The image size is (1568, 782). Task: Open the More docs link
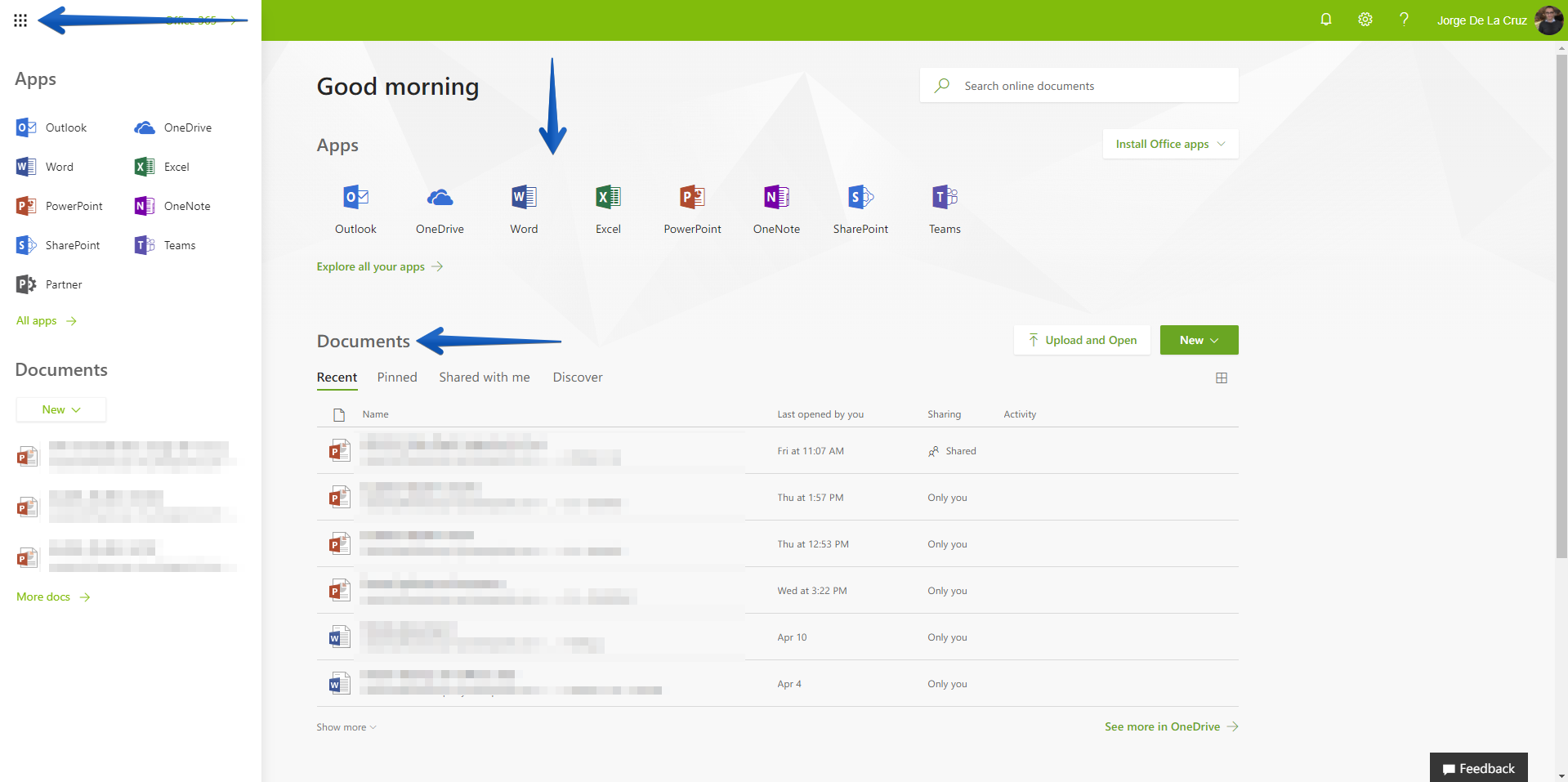point(53,597)
